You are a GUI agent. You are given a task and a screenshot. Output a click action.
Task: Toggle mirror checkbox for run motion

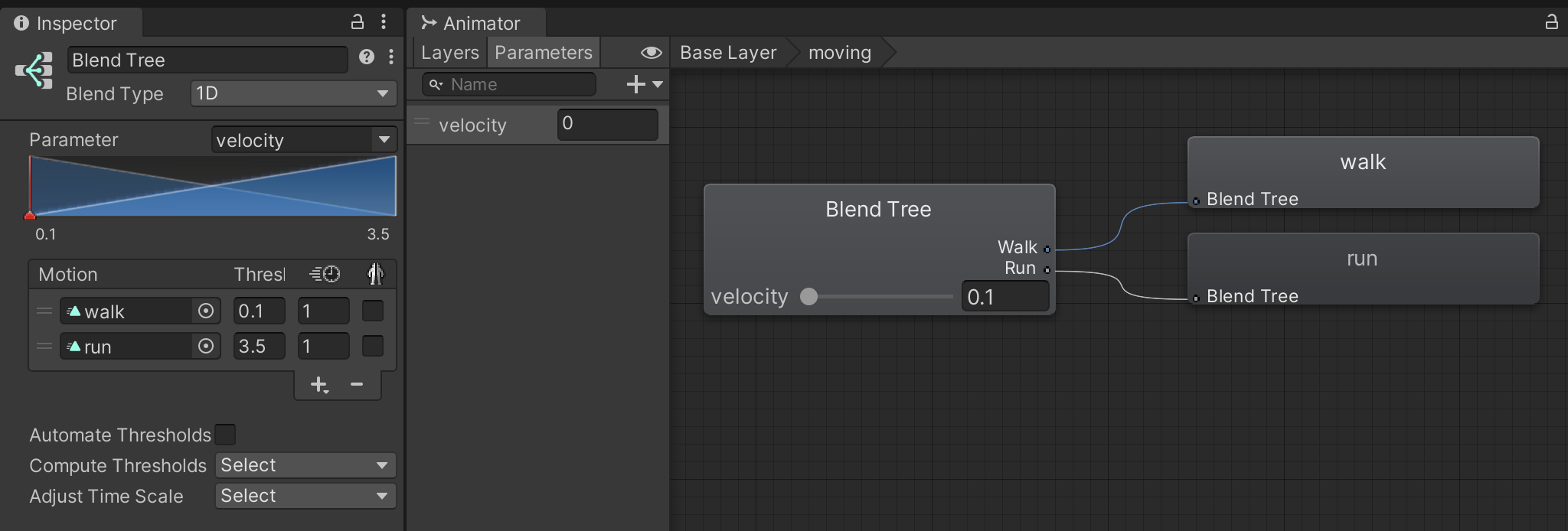(x=373, y=346)
